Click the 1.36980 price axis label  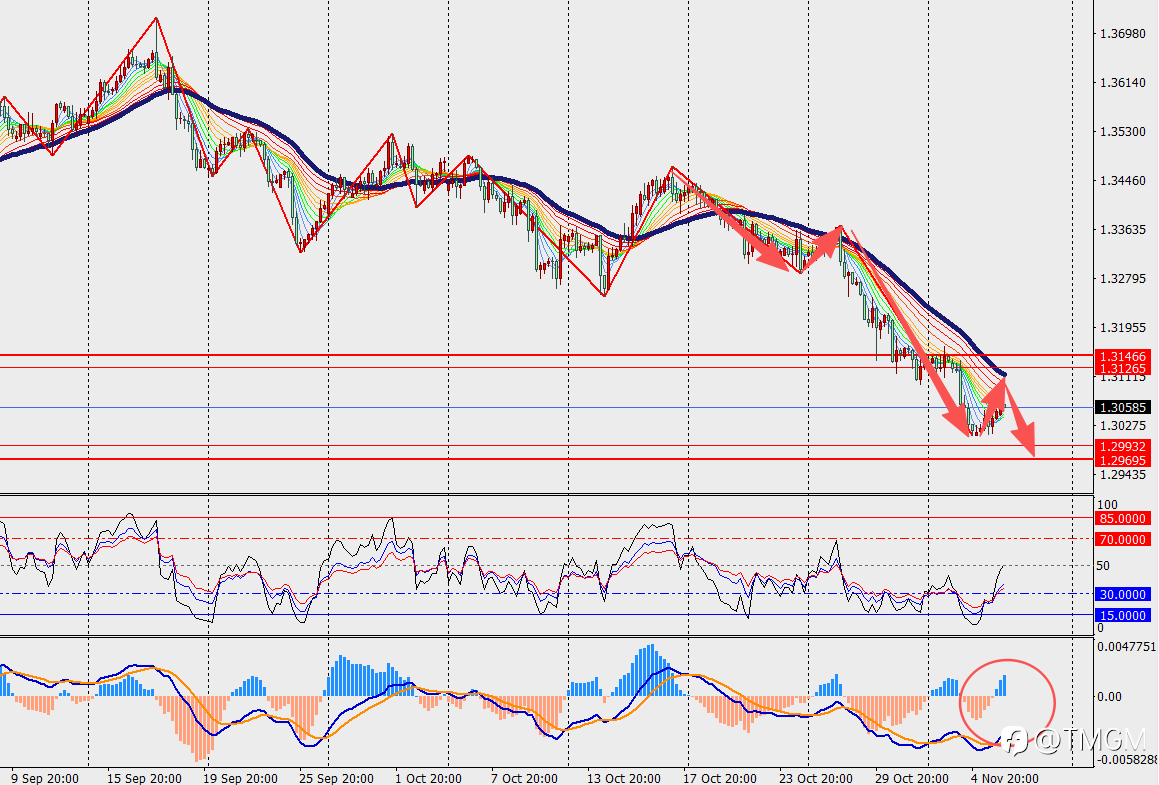click(1123, 33)
